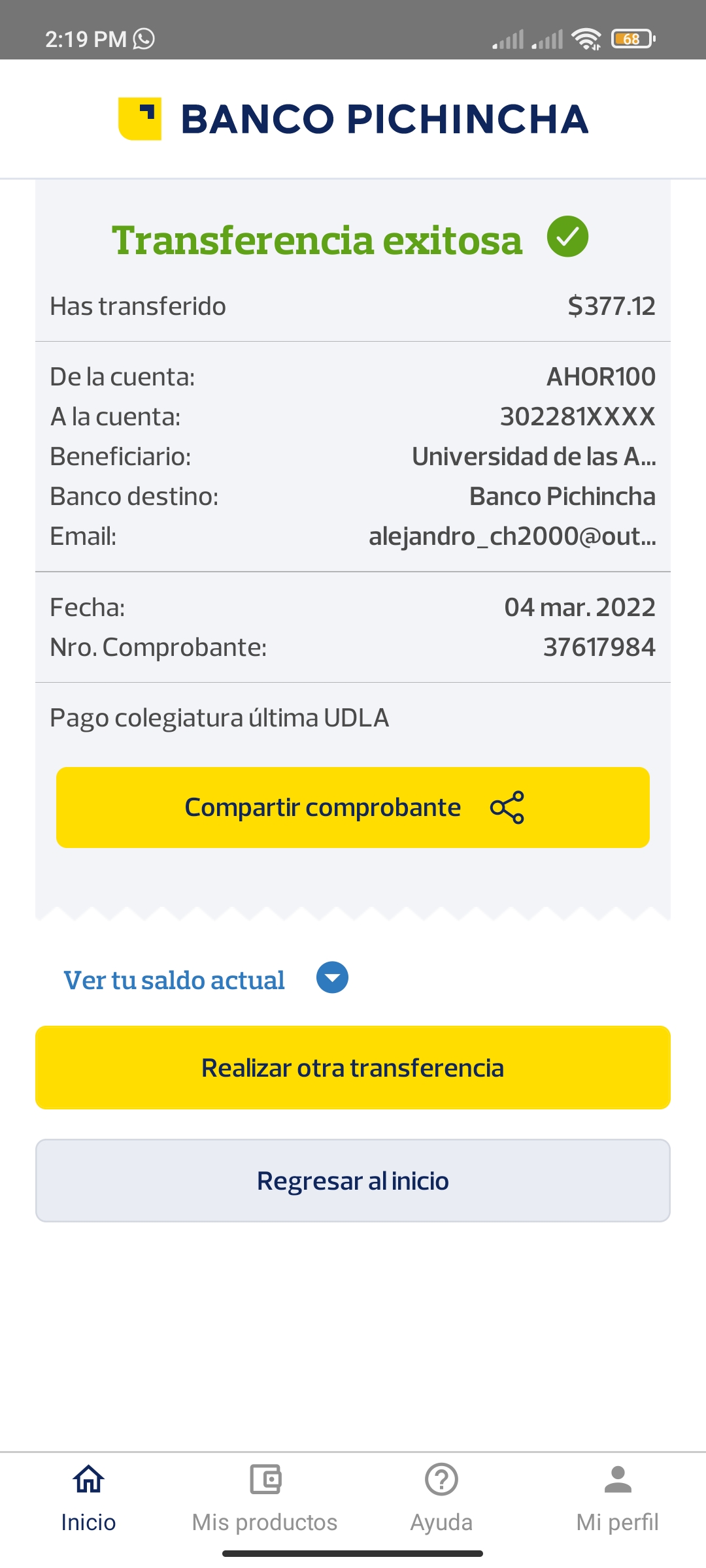This screenshot has width=706, height=1568.
Task: Tap the truncated beneficiary name Universidad de las A...
Action: (533, 457)
